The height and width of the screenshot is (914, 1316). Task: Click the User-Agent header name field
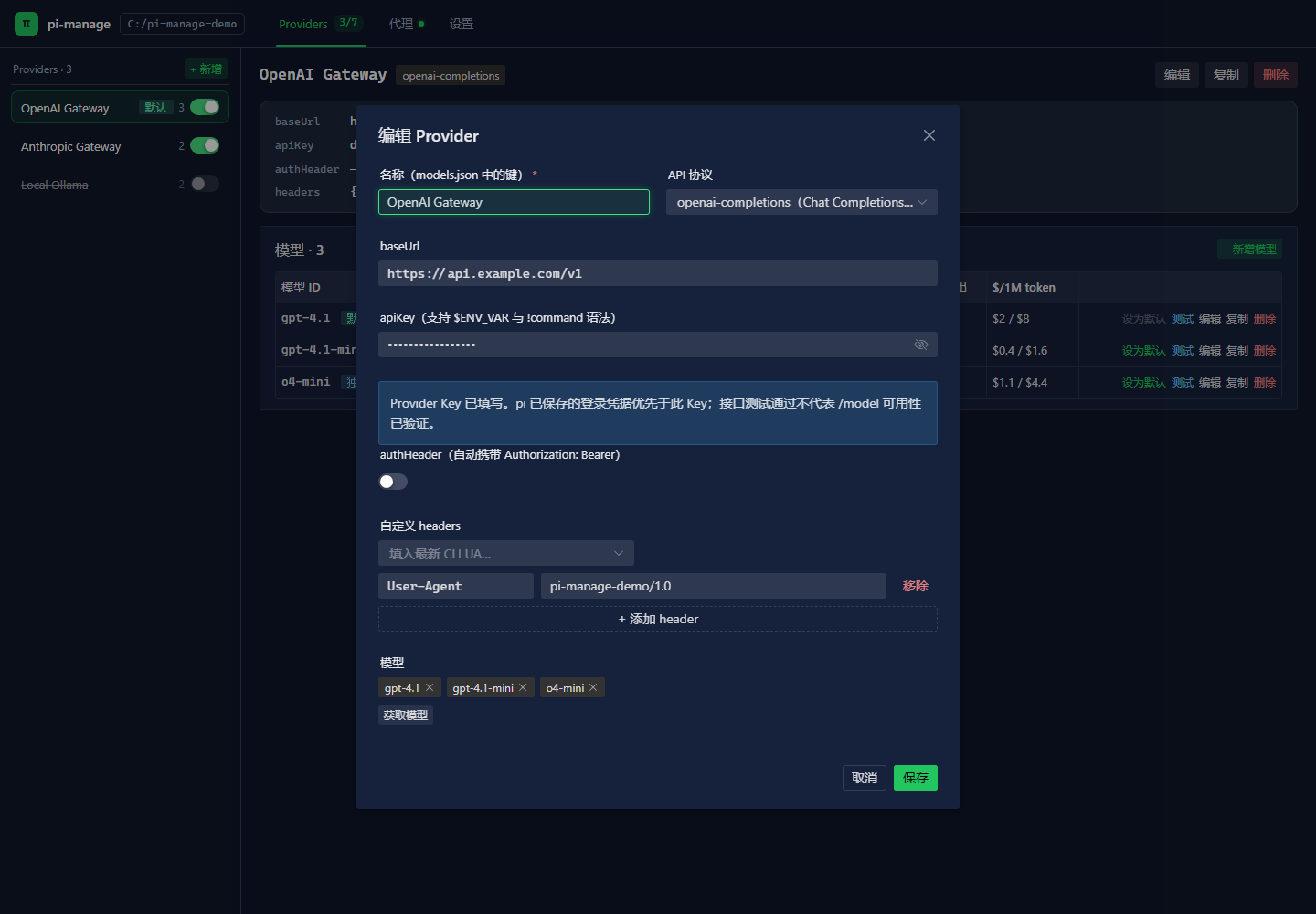click(456, 586)
